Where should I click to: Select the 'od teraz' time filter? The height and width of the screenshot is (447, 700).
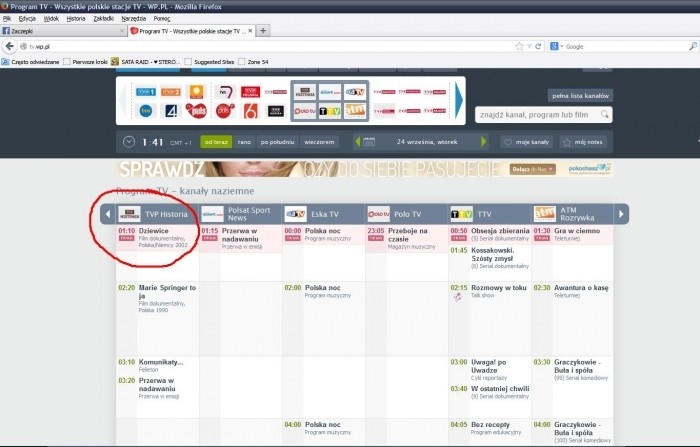tap(215, 142)
